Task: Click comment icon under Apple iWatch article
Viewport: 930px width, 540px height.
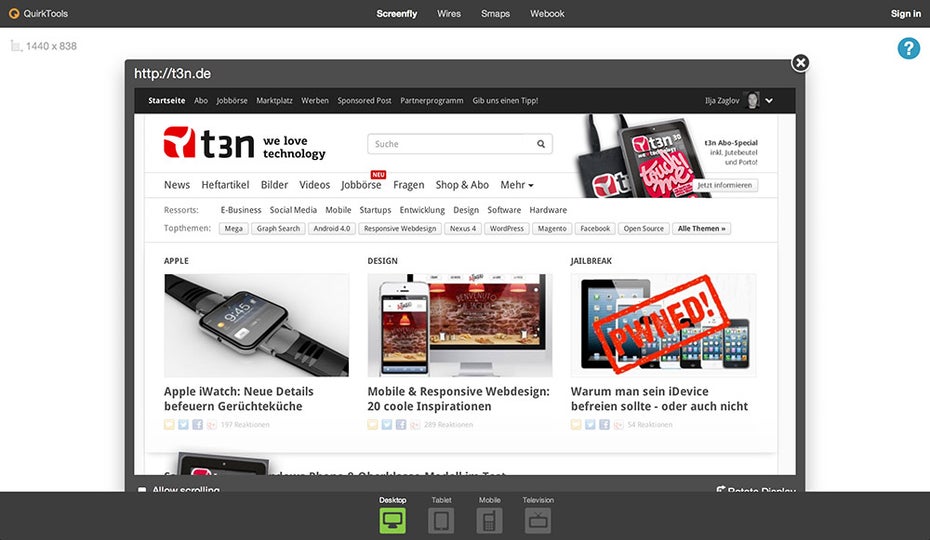Action: pos(169,424)
